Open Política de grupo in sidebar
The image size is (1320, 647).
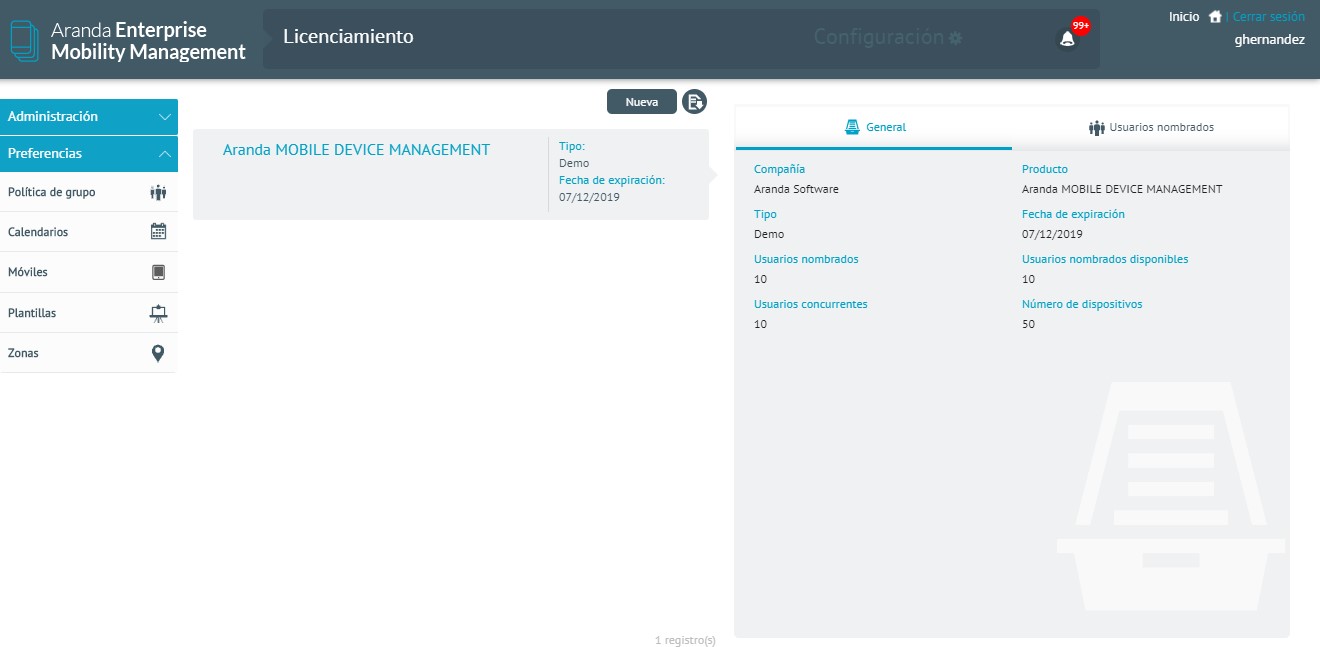click(89, 192)
